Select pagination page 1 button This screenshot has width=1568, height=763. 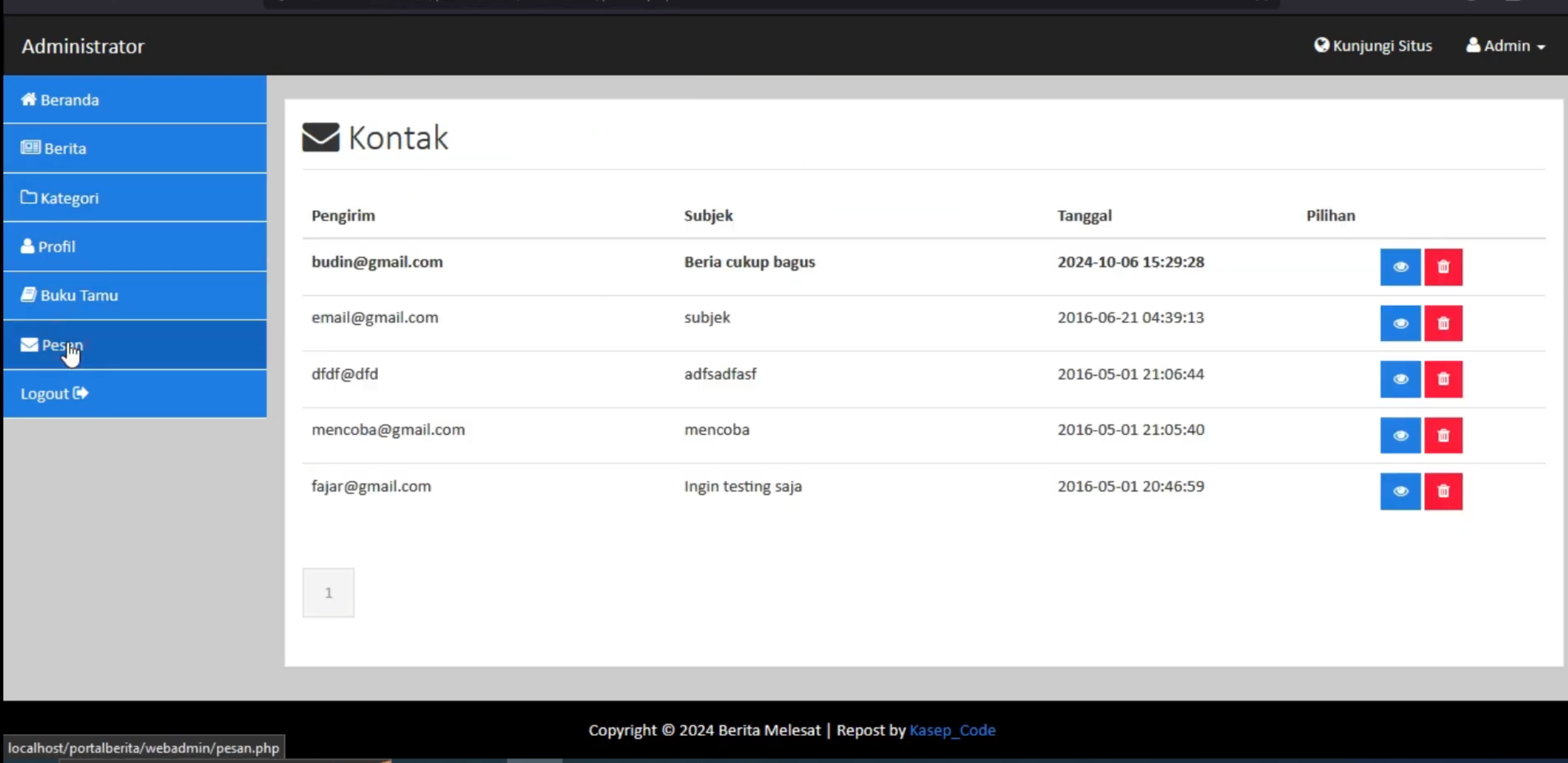[x=328, y=592]
